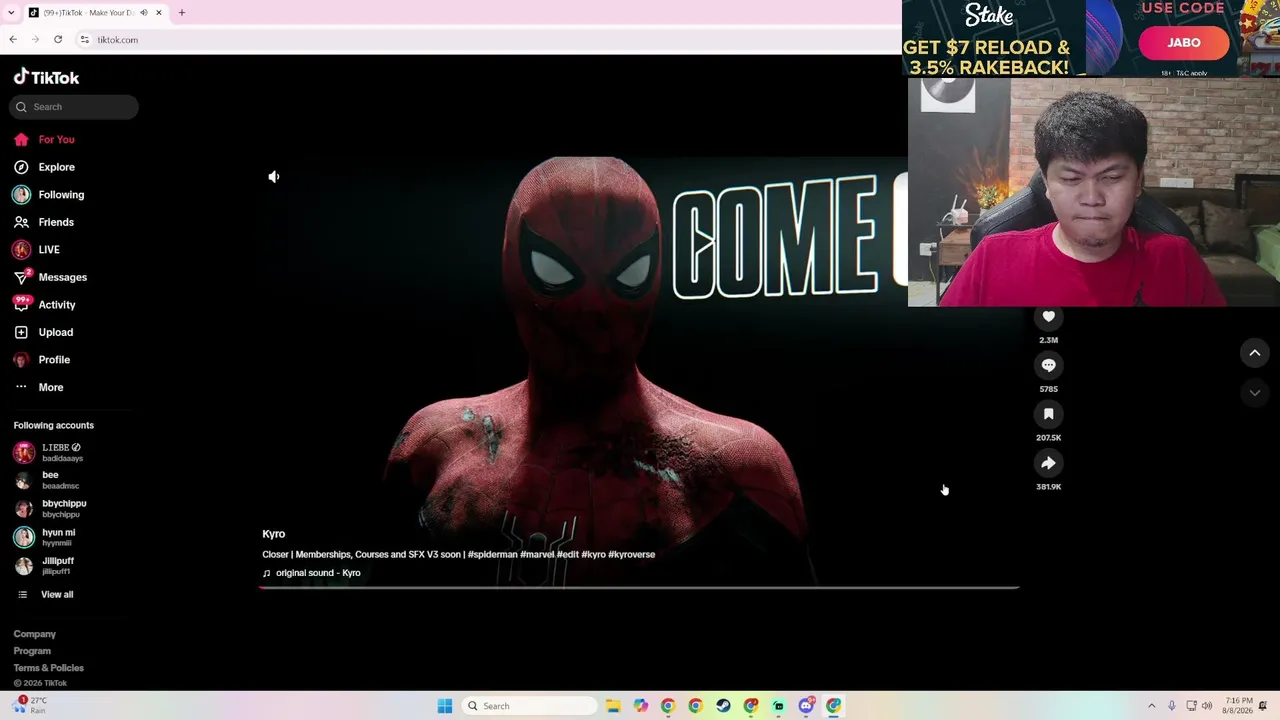Viewport: 1280px width, 720px height.
Task: Seek on the video progress bar
Action: [x=639, y=587]
